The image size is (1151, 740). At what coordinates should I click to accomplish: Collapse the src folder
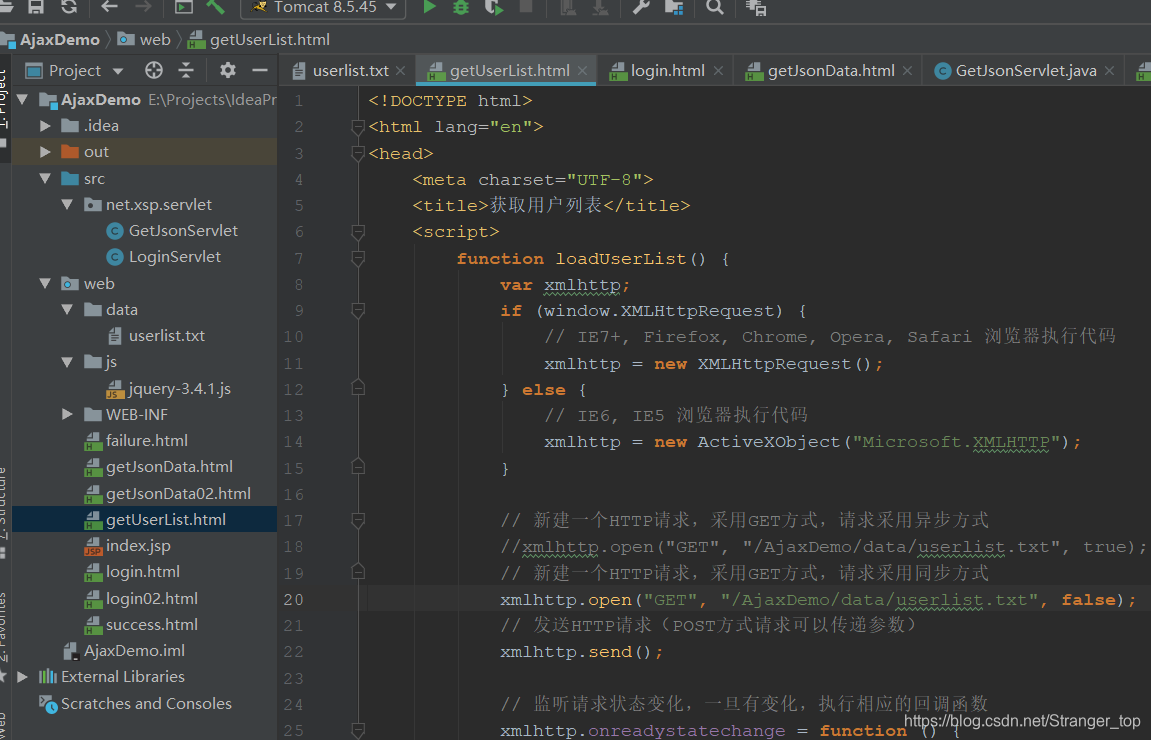click(45, 178)
